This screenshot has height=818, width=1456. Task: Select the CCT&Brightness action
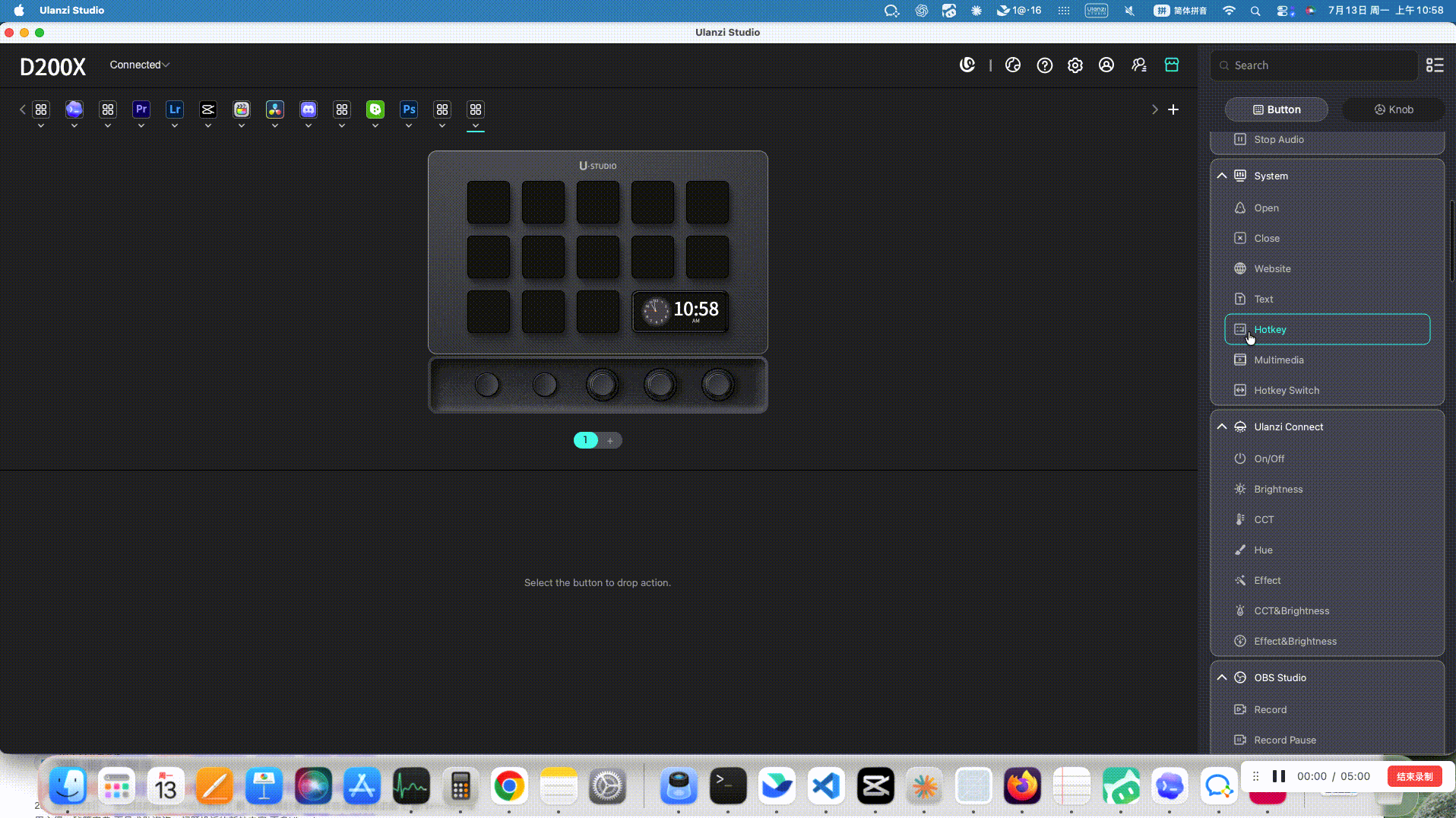tap(1327, 610)
